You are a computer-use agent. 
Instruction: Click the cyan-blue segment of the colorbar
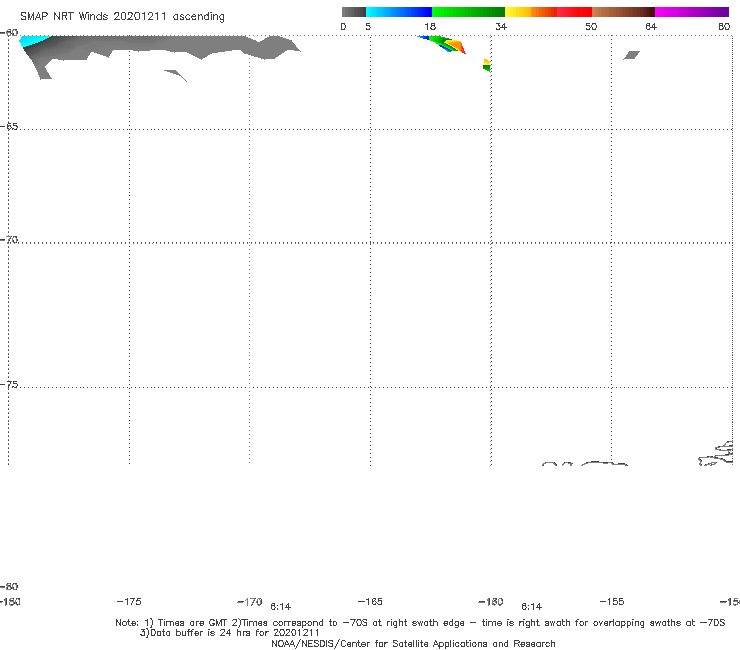click(x=399, y=12)
